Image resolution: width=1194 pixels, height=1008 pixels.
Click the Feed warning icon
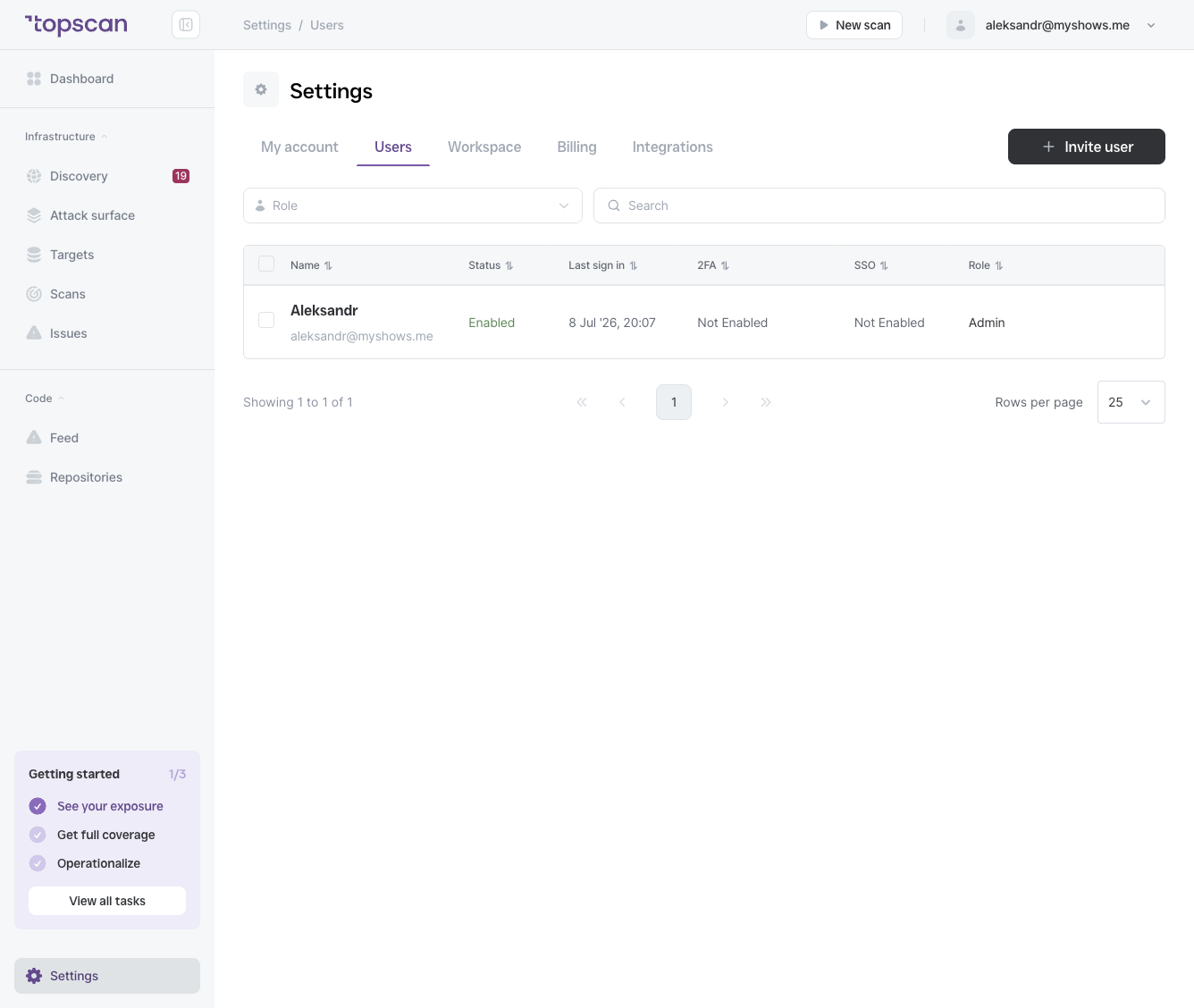[34, 438]
